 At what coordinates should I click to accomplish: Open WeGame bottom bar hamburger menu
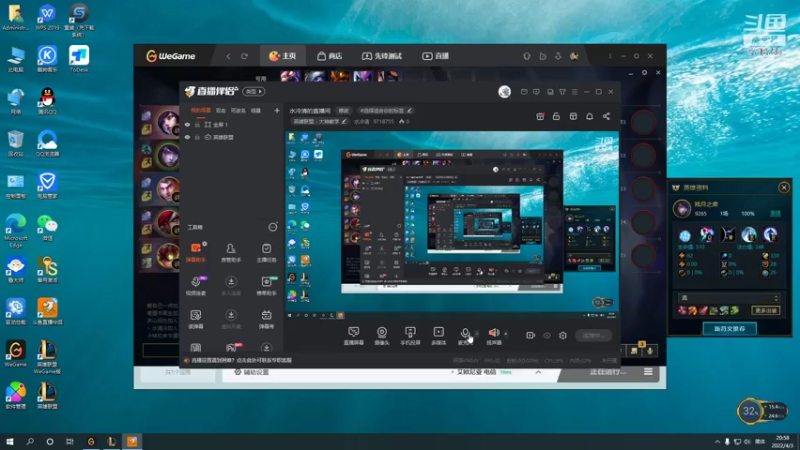tap(648, 372)
